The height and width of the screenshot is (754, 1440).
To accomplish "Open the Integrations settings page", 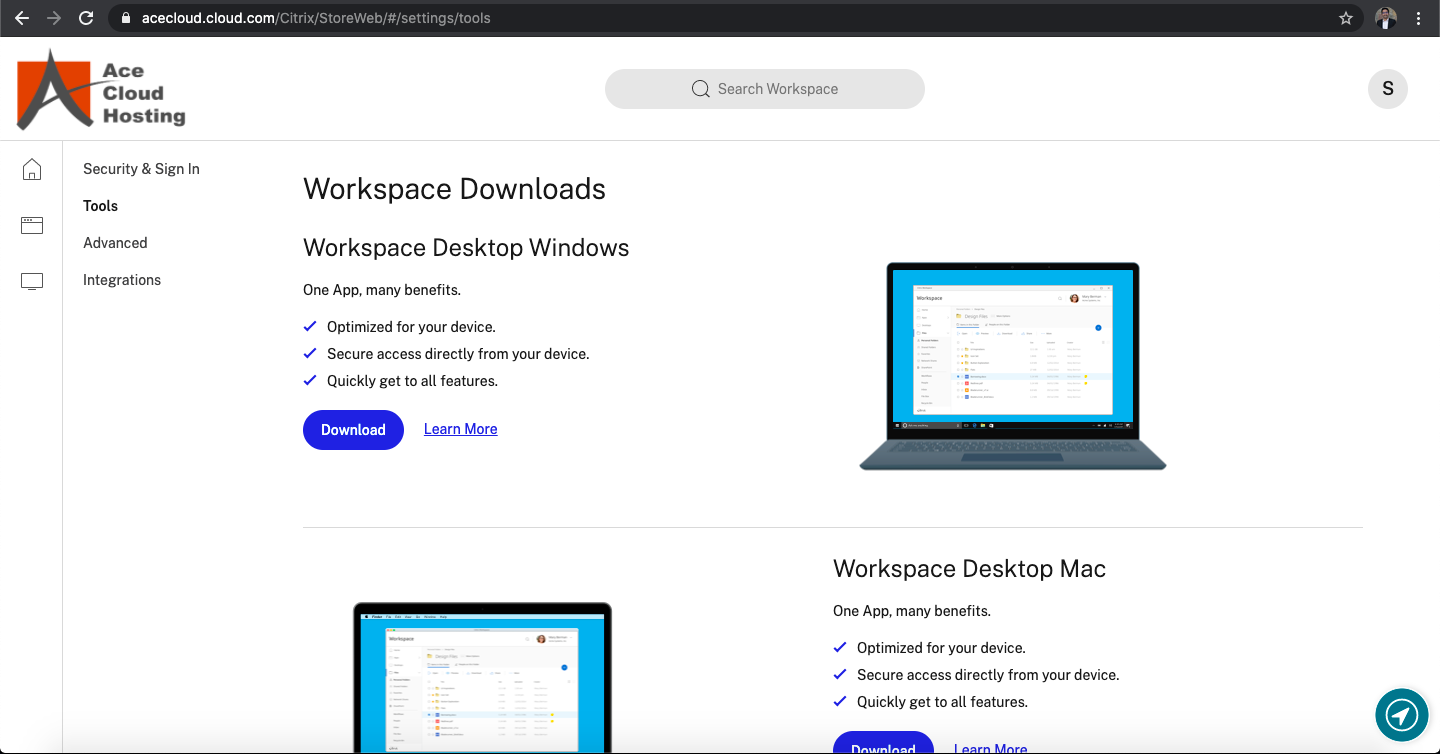I will (122, 280).
